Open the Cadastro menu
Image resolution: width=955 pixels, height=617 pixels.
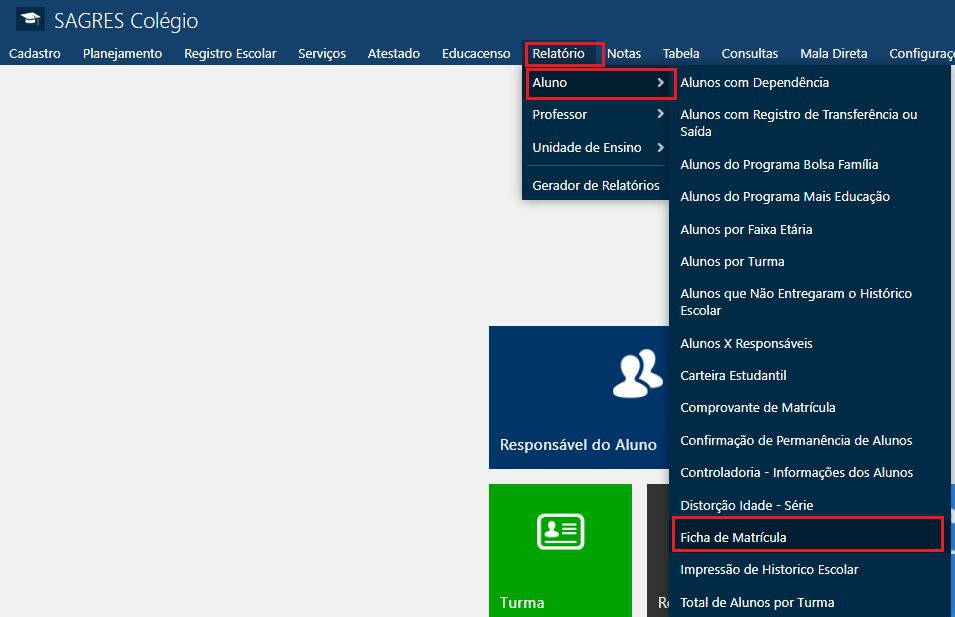pyautogui.click(x=35, y=54)
